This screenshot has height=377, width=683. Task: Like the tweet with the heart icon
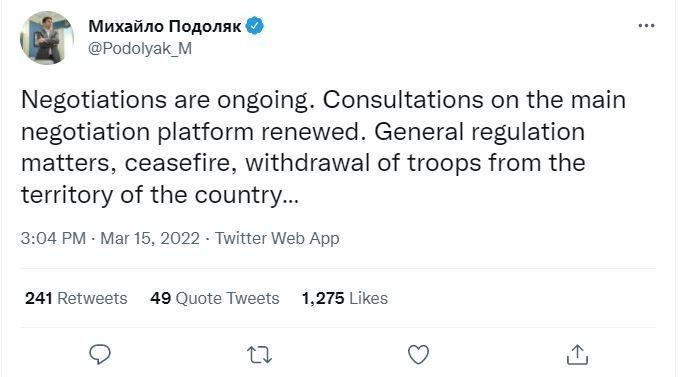(x=418, y=354)
